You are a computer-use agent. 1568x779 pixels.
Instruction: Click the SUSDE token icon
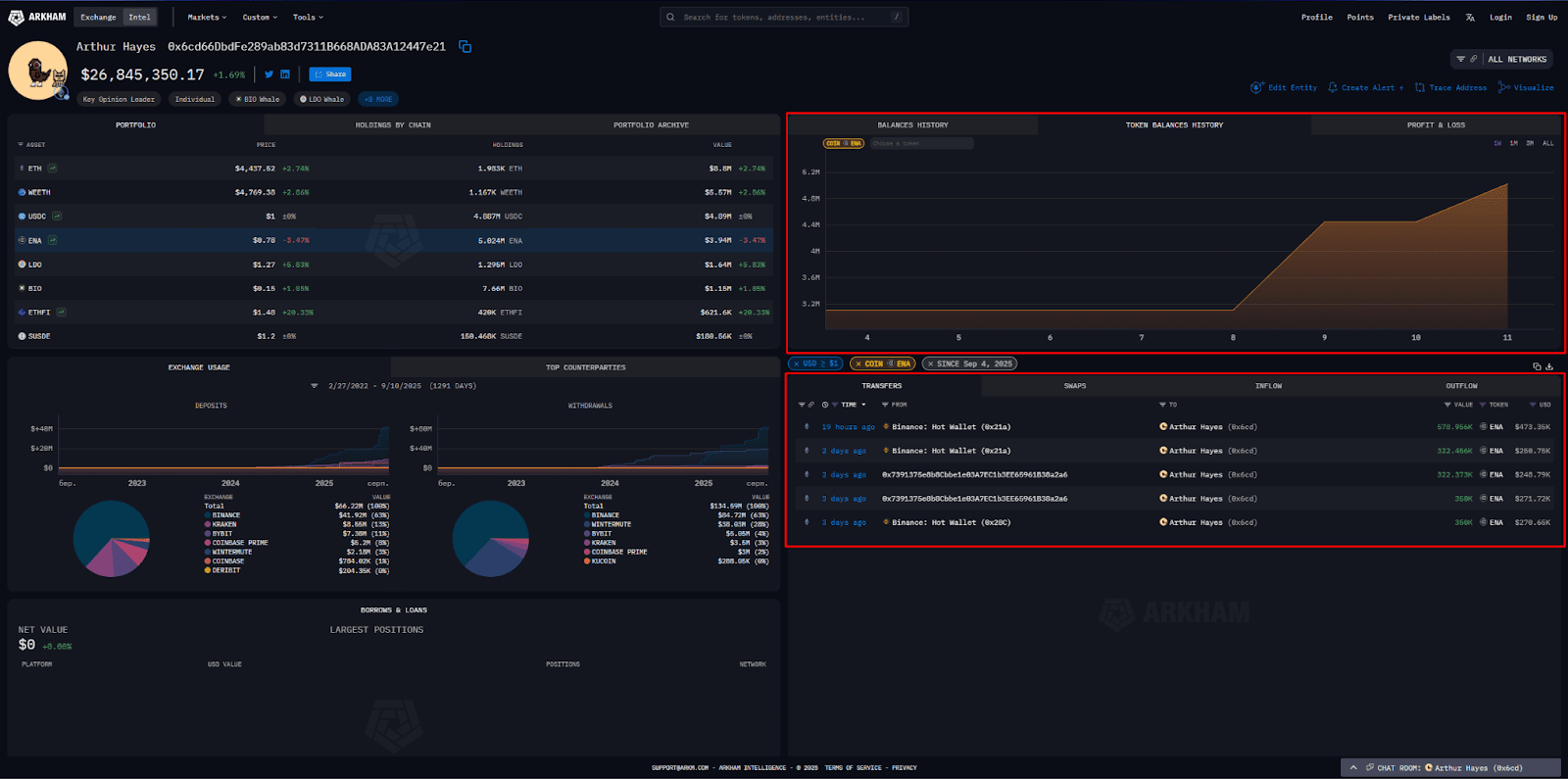coord(22,336)
